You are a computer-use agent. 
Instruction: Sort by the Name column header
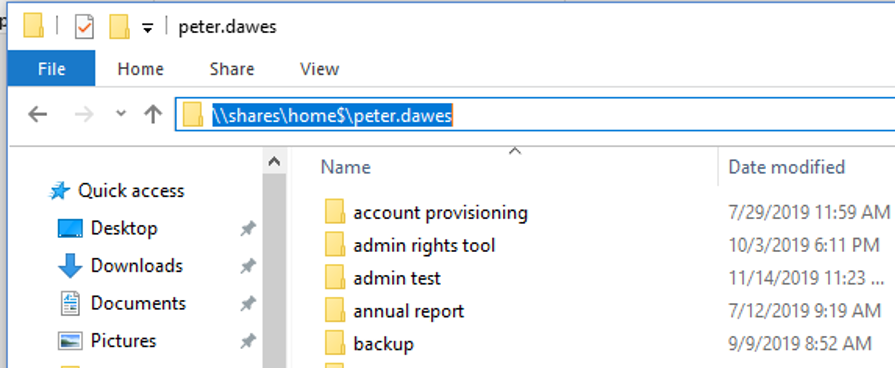click(346, 167)
